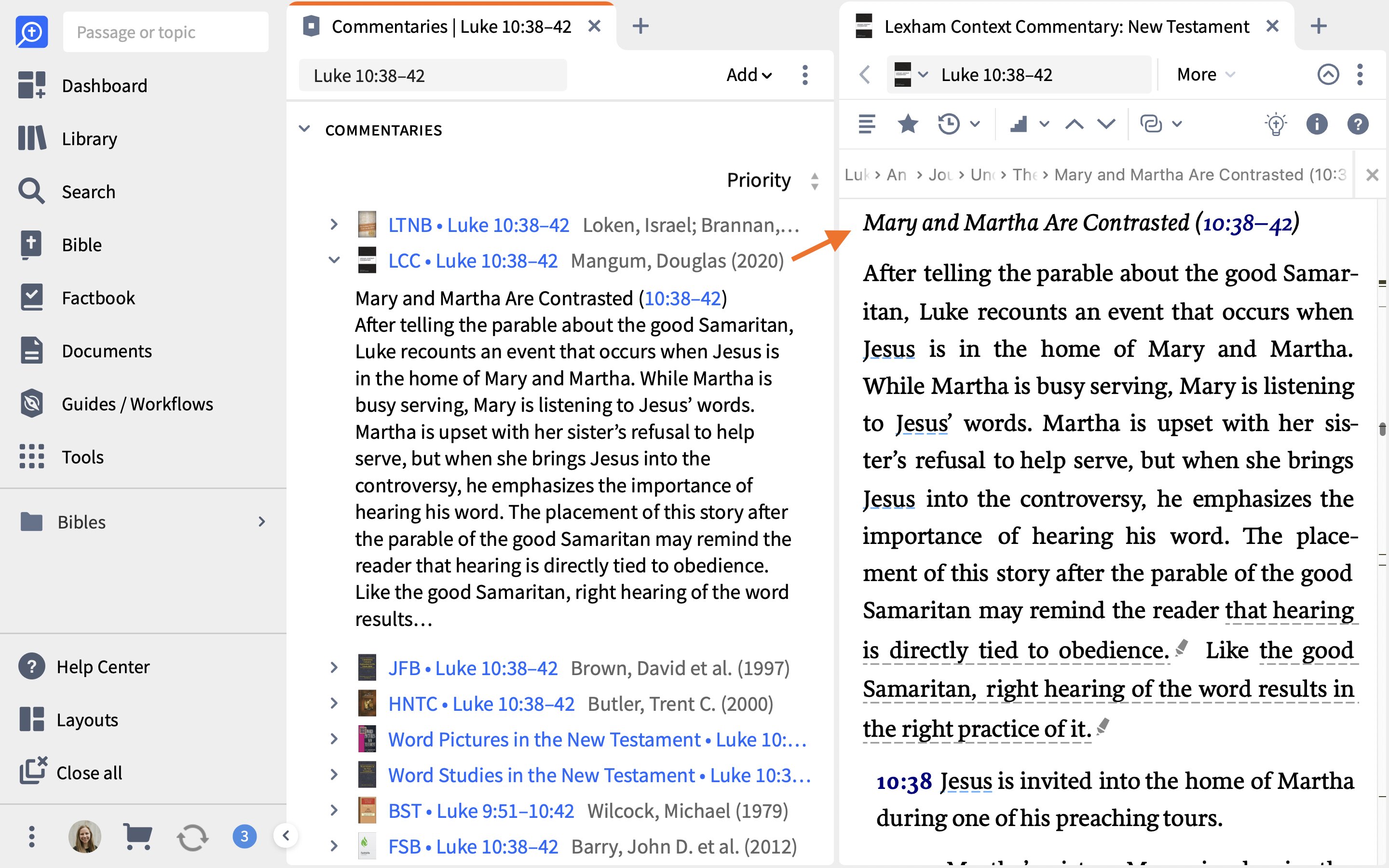Screen dimensions: 1389x868
Task: Open the Bible from the sidebar
Action: point(60,244)
